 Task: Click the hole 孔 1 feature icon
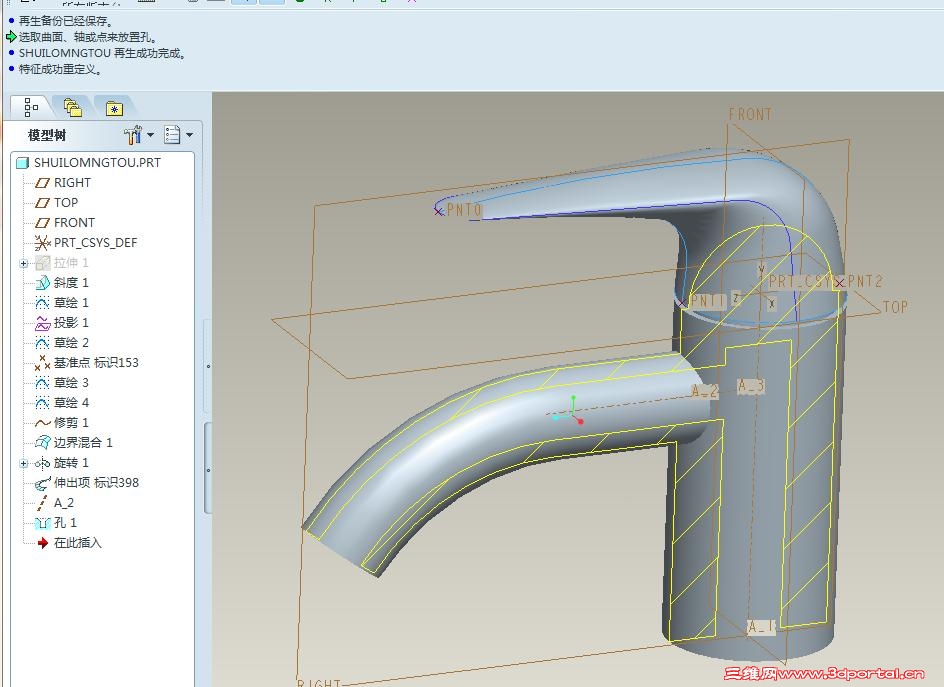[x=42, y=523]
